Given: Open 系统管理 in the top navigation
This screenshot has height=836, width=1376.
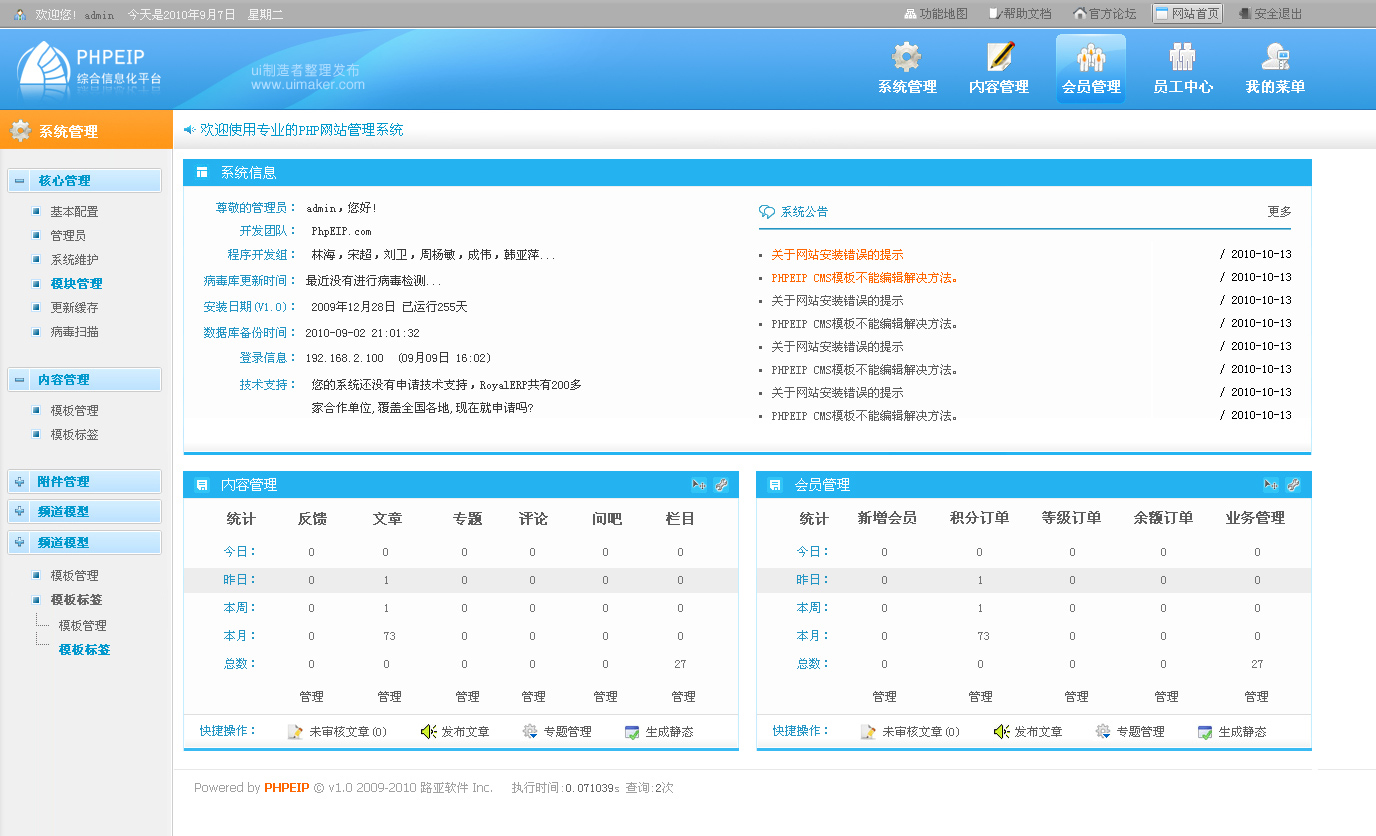Looking at the screenshot, I should click(907, 68).
